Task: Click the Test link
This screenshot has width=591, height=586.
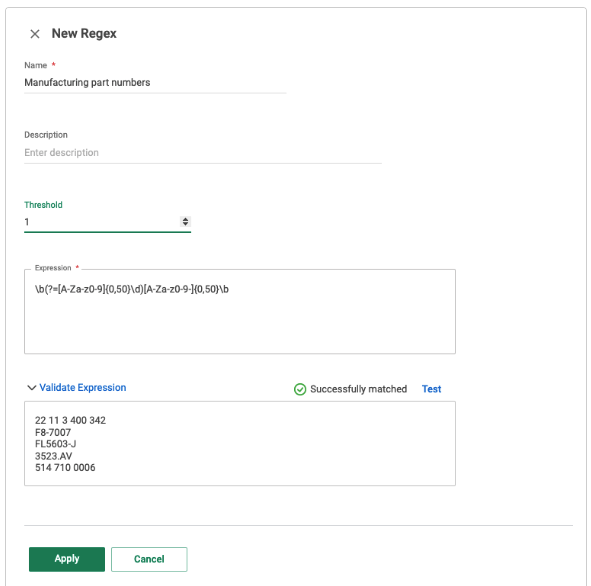Action: [x=431, y=389]
